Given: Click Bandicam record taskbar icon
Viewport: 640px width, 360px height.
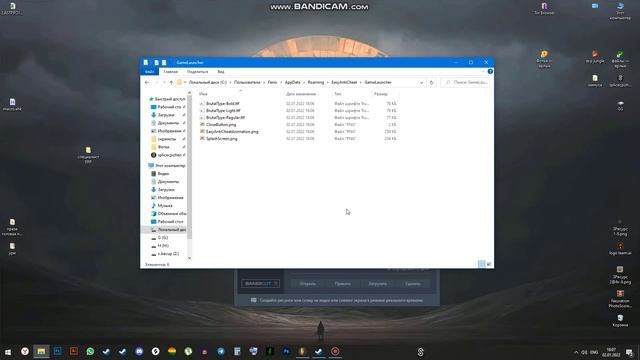Looking at the screenshot, I should (335, 351).
